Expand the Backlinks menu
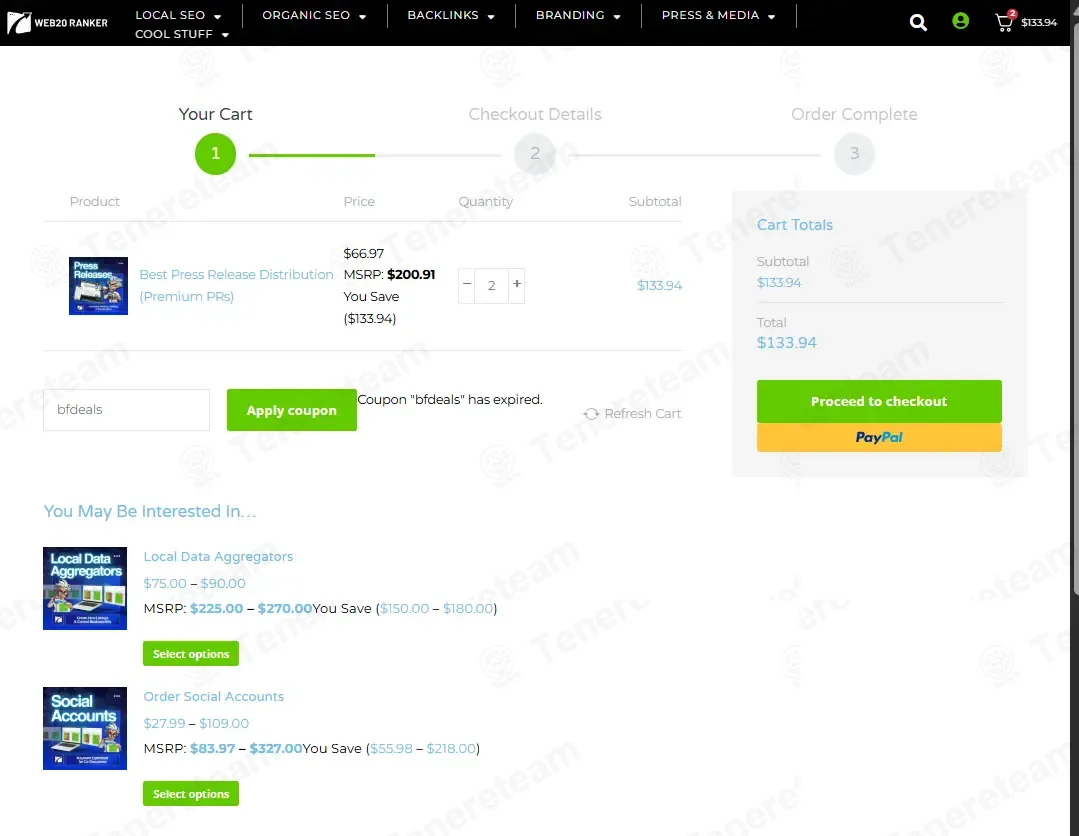The height and width of the screenshot is (836, 1079). click(451, 15)
